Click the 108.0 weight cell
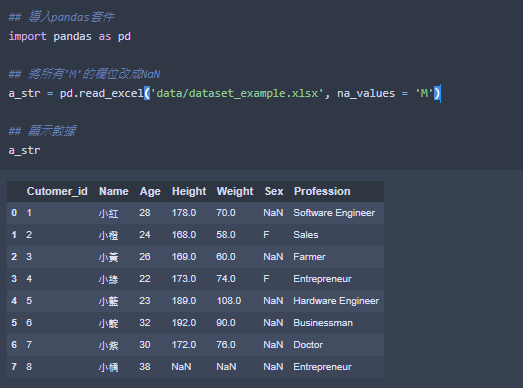Screen dimensions: 523x388 (x=228, y=301)
